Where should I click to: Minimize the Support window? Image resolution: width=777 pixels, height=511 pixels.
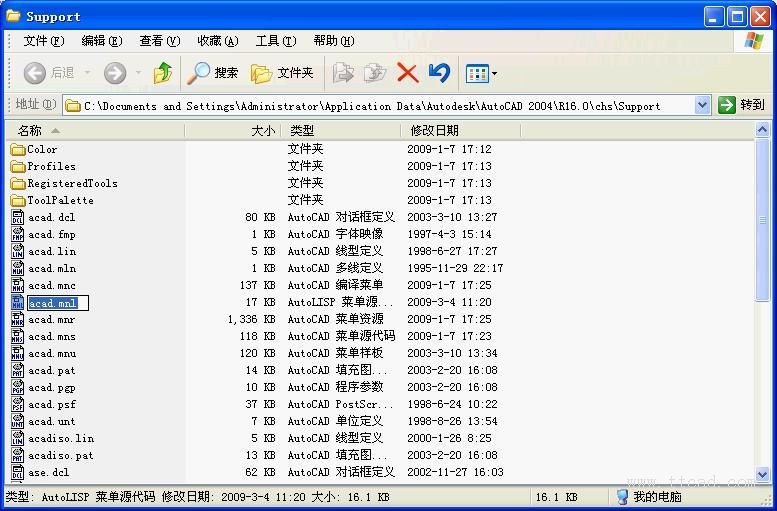tap(714, 17)
